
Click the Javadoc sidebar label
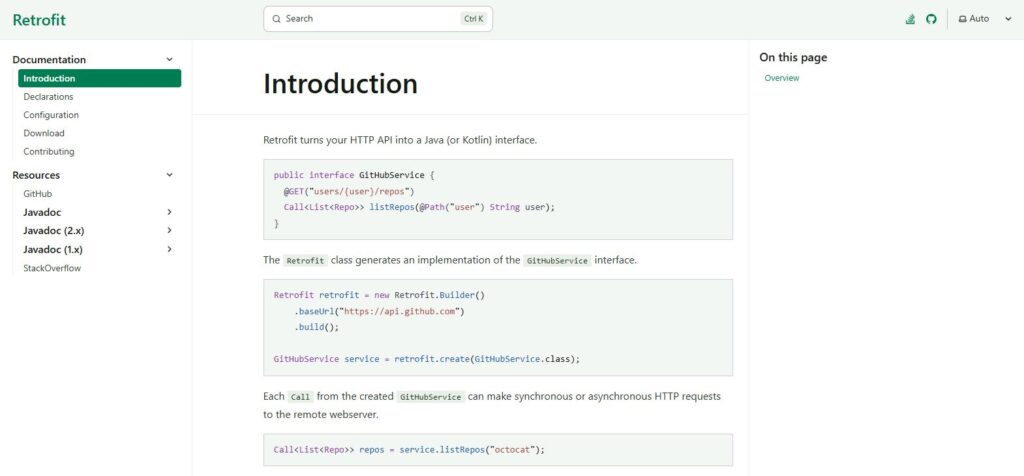(x=42, y=212)
